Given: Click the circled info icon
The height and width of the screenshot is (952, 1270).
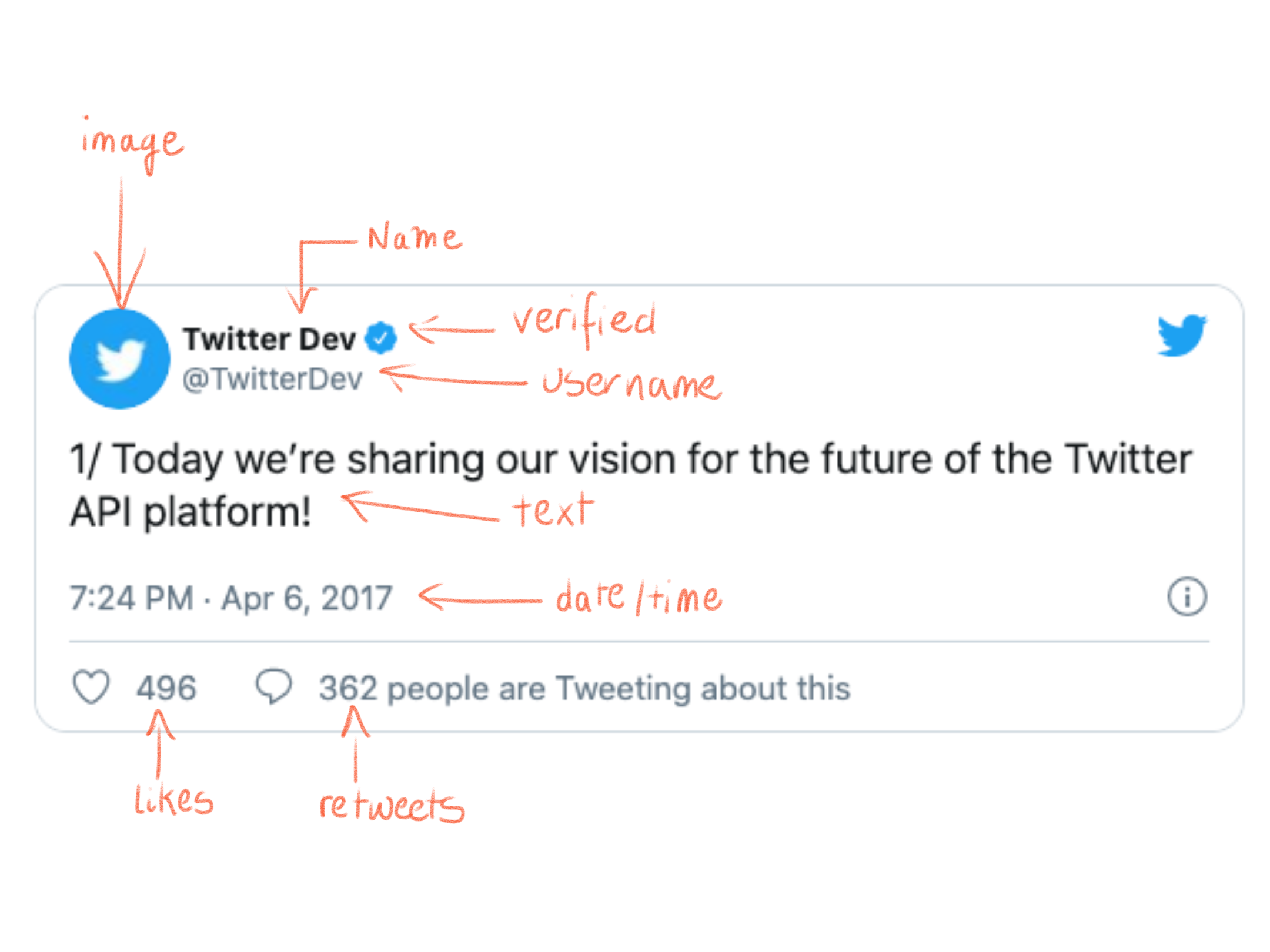Looking at the screenshot, I should point(1187,597).
